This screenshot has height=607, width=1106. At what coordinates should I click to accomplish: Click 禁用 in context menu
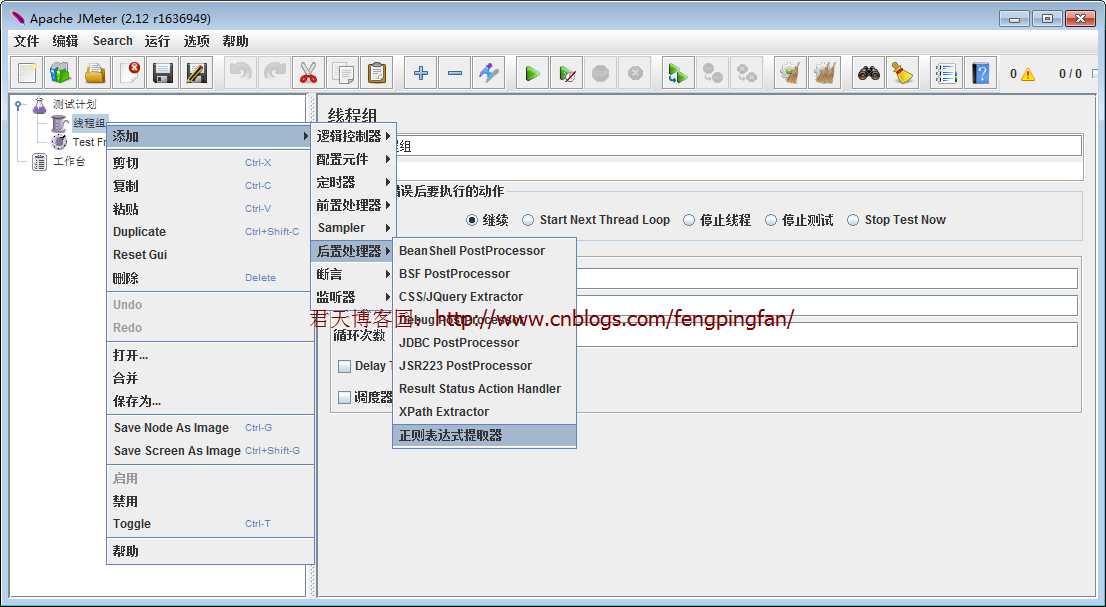pos(209,501)
